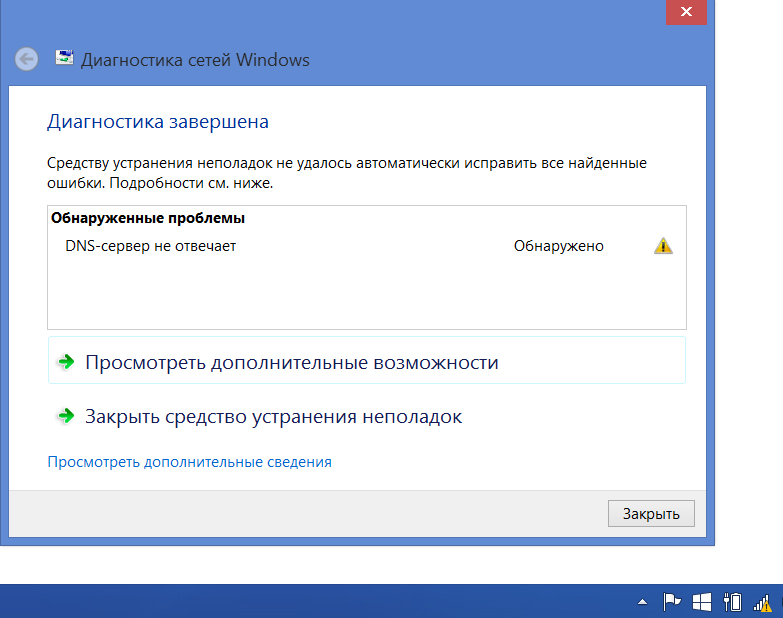This screenshot has height=618, width=783.
Task: Click the back arrow in dialog header
Action: pyautogui.click(x=26, y=59)
